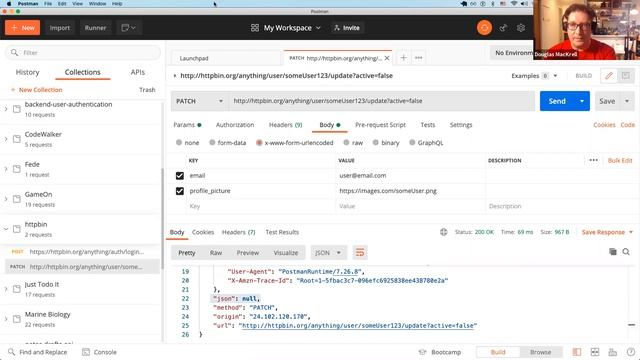The height and width of the screenshot is (360, 640).
Task: Select the GraphQL body type
Action: 412,142
